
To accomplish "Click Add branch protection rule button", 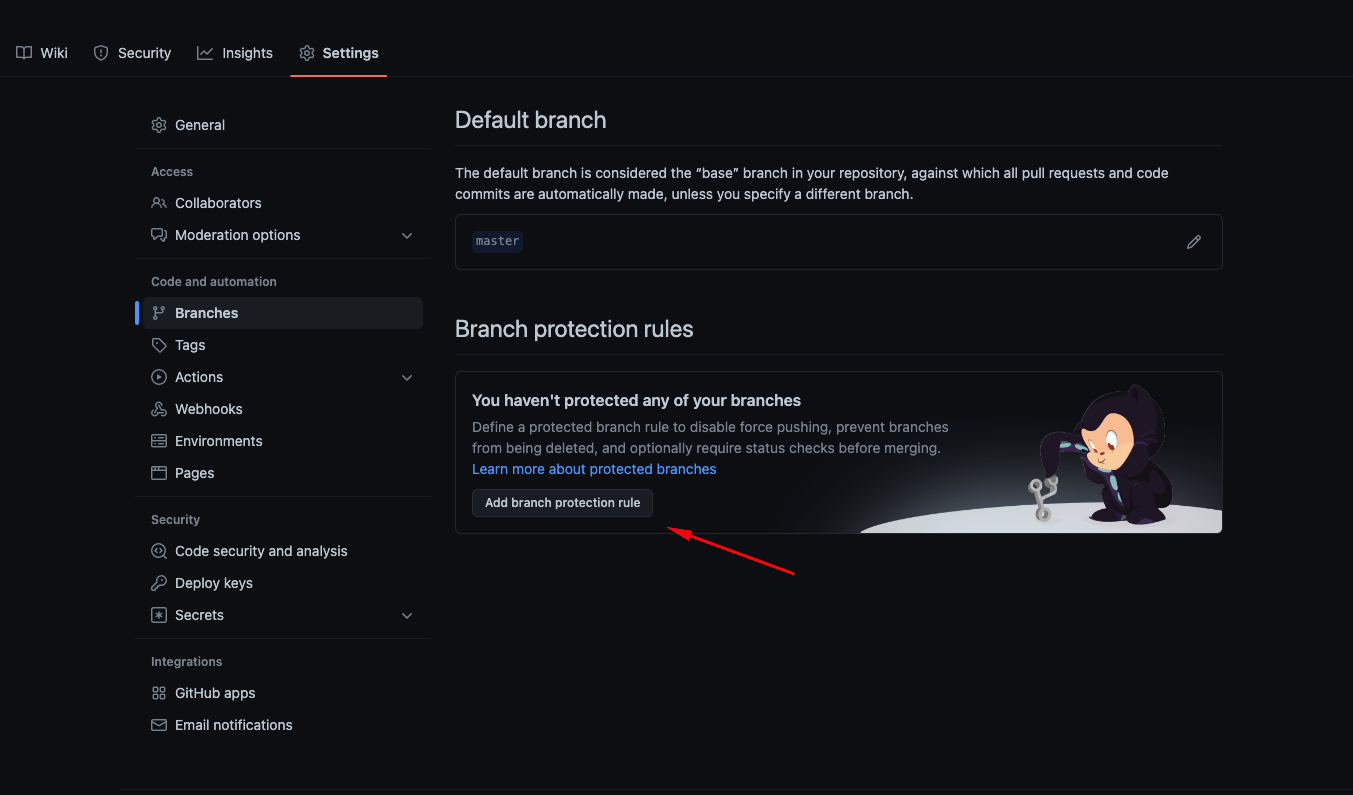I will tap(562, 503).
